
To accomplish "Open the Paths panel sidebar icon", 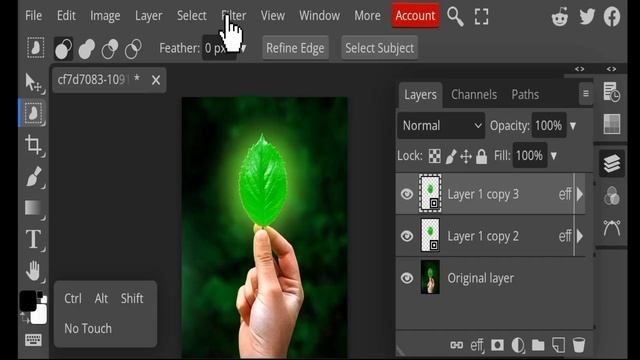I will point(611,228).
